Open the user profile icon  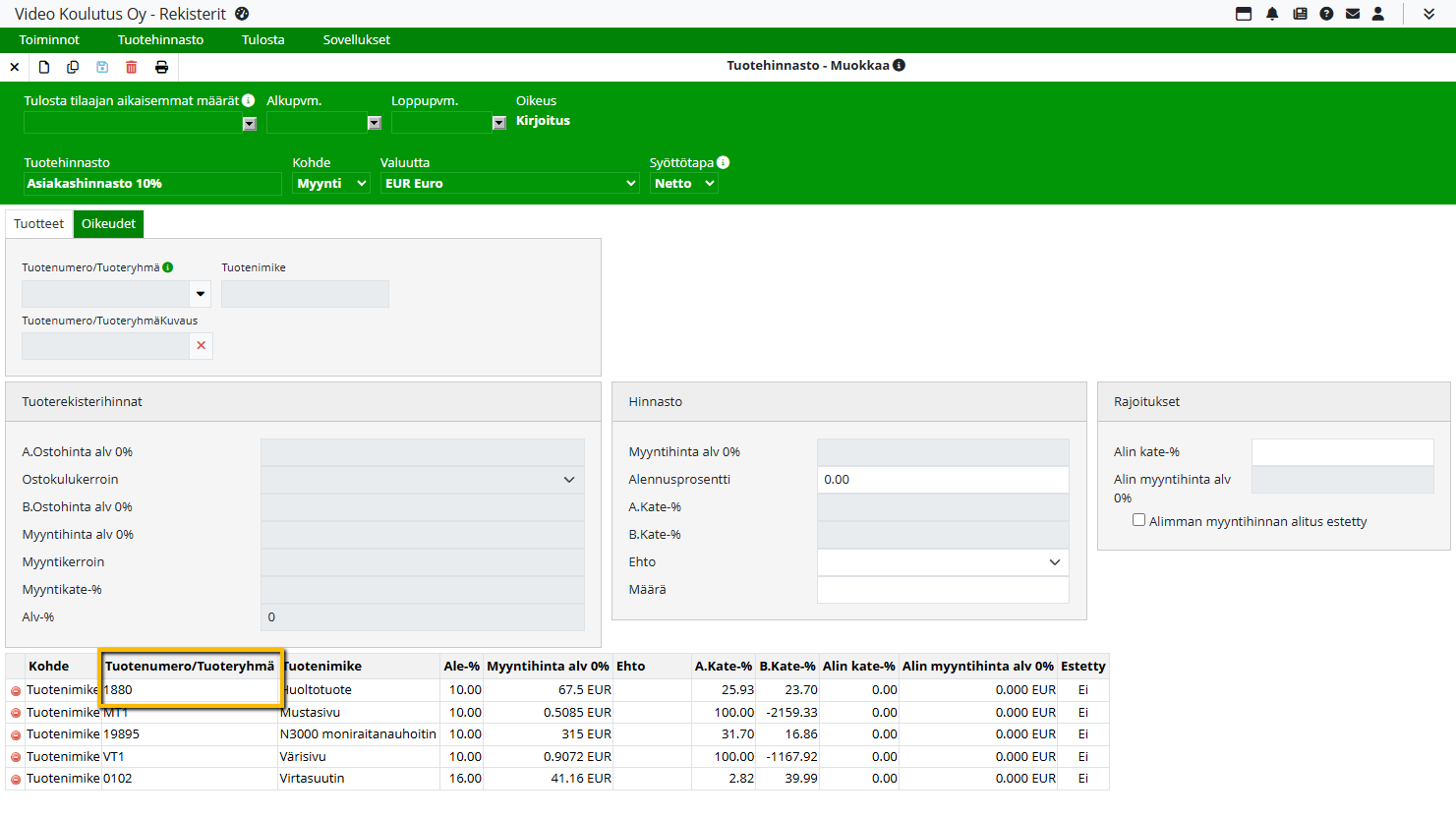1378,14
